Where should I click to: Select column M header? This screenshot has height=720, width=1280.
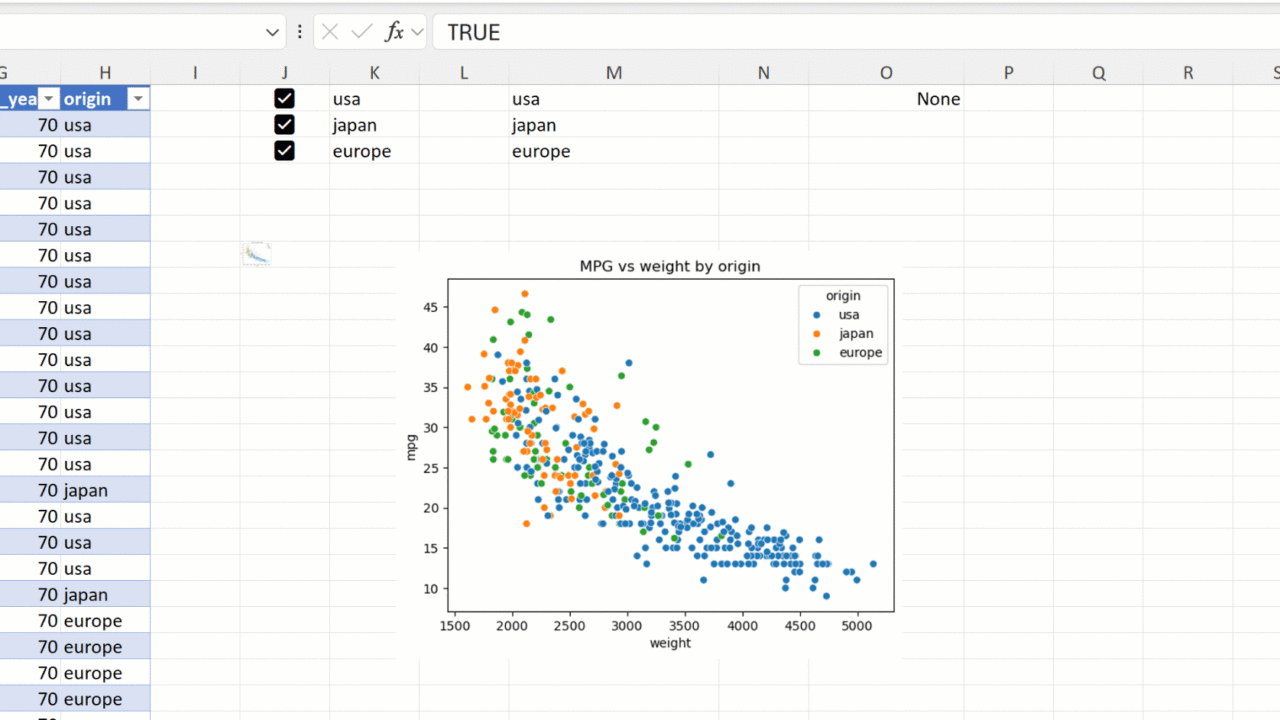613,72
